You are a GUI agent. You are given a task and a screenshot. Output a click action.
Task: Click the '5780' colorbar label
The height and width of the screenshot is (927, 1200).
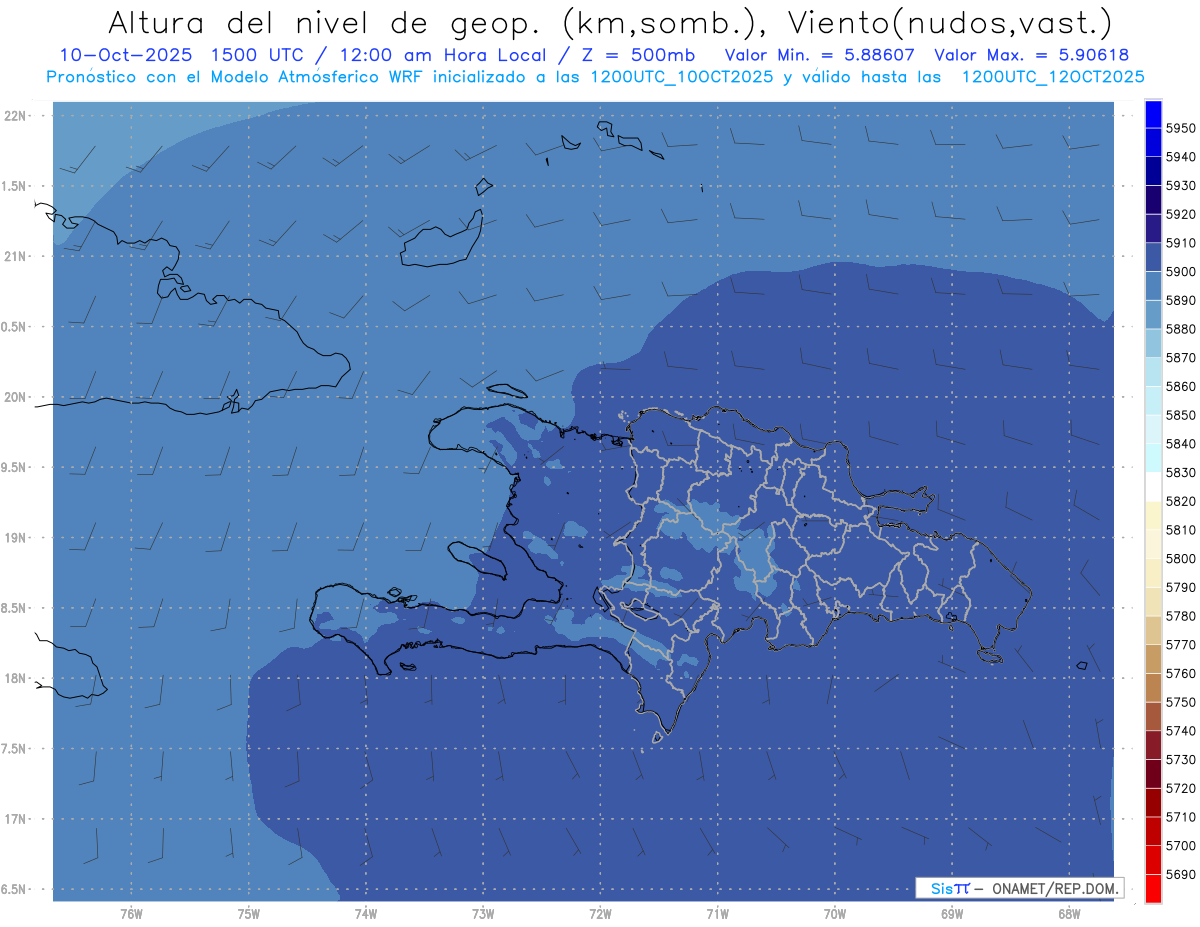click(1180, 616)
